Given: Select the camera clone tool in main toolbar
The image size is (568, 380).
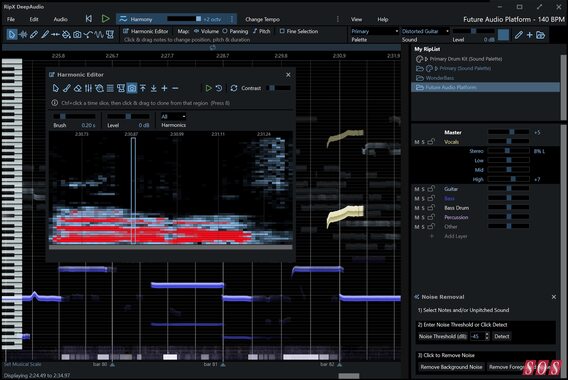Looking at the screenshot, I should (77, 35).
